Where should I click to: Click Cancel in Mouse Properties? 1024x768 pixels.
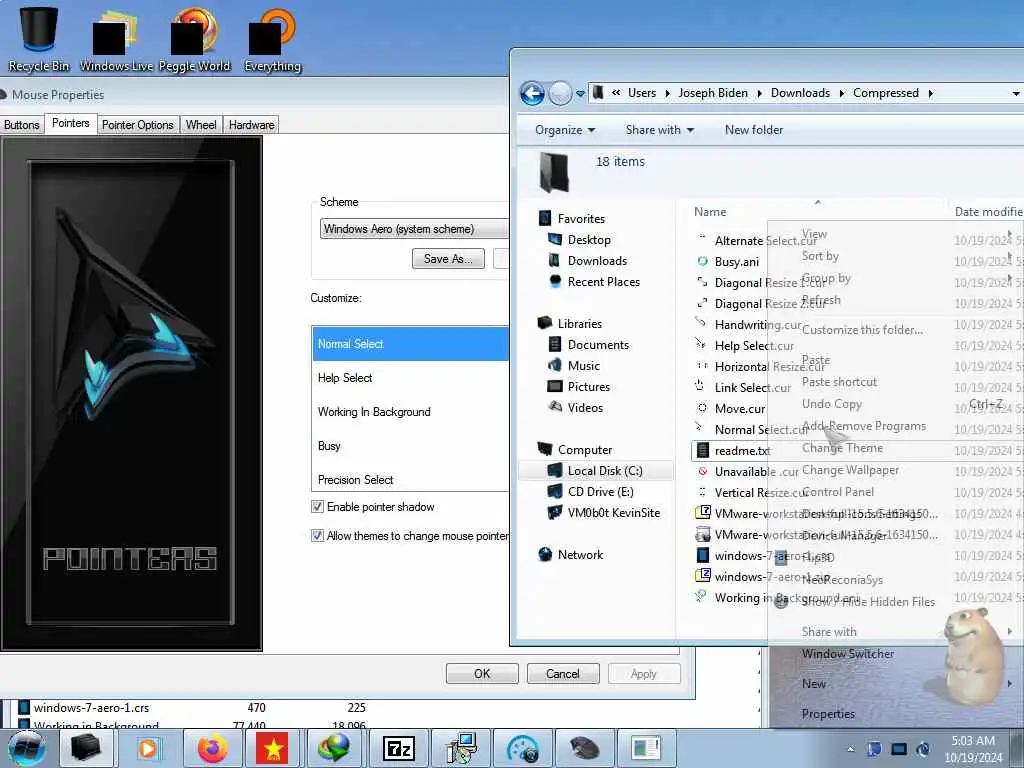pyautogui.click(x=563, y=674)
